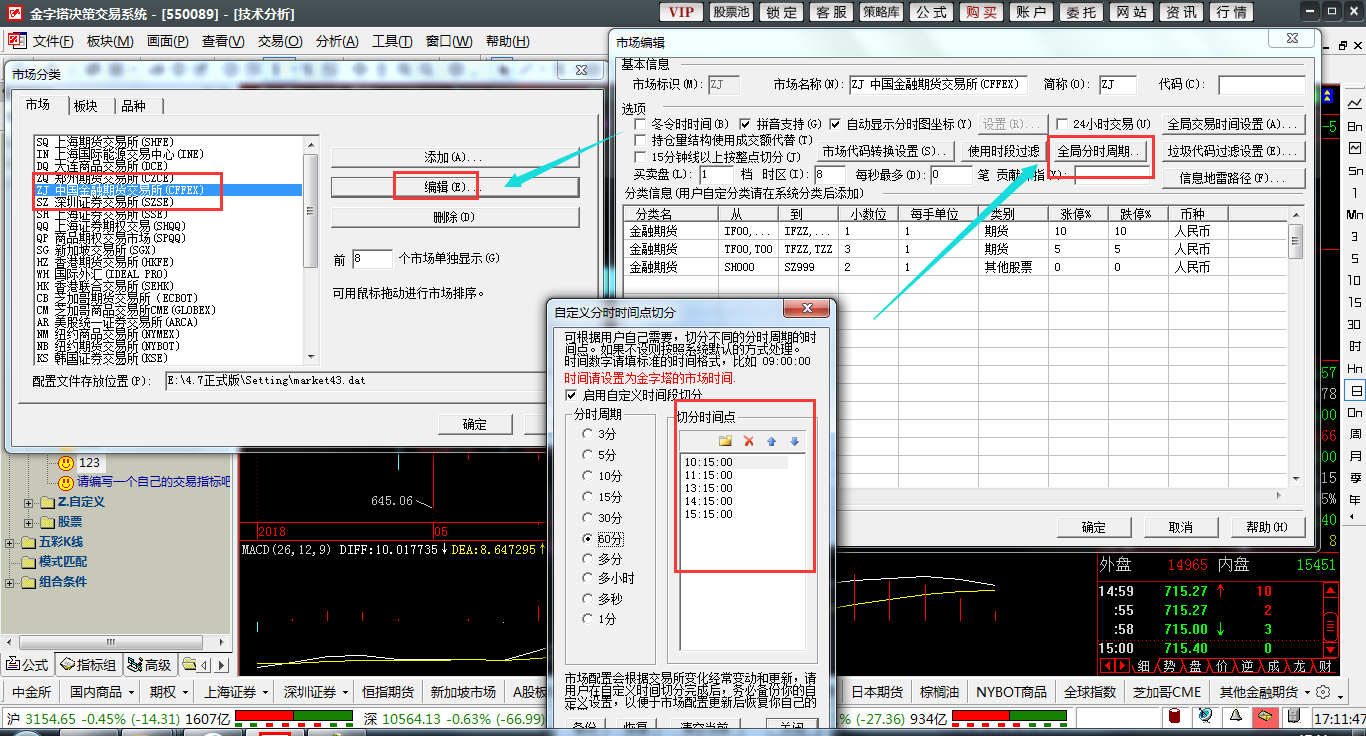Image resolution: width=1366 pixels, height=736 pixels.
Task: Select the 30分 period radio button
Action: pos(588,517)
